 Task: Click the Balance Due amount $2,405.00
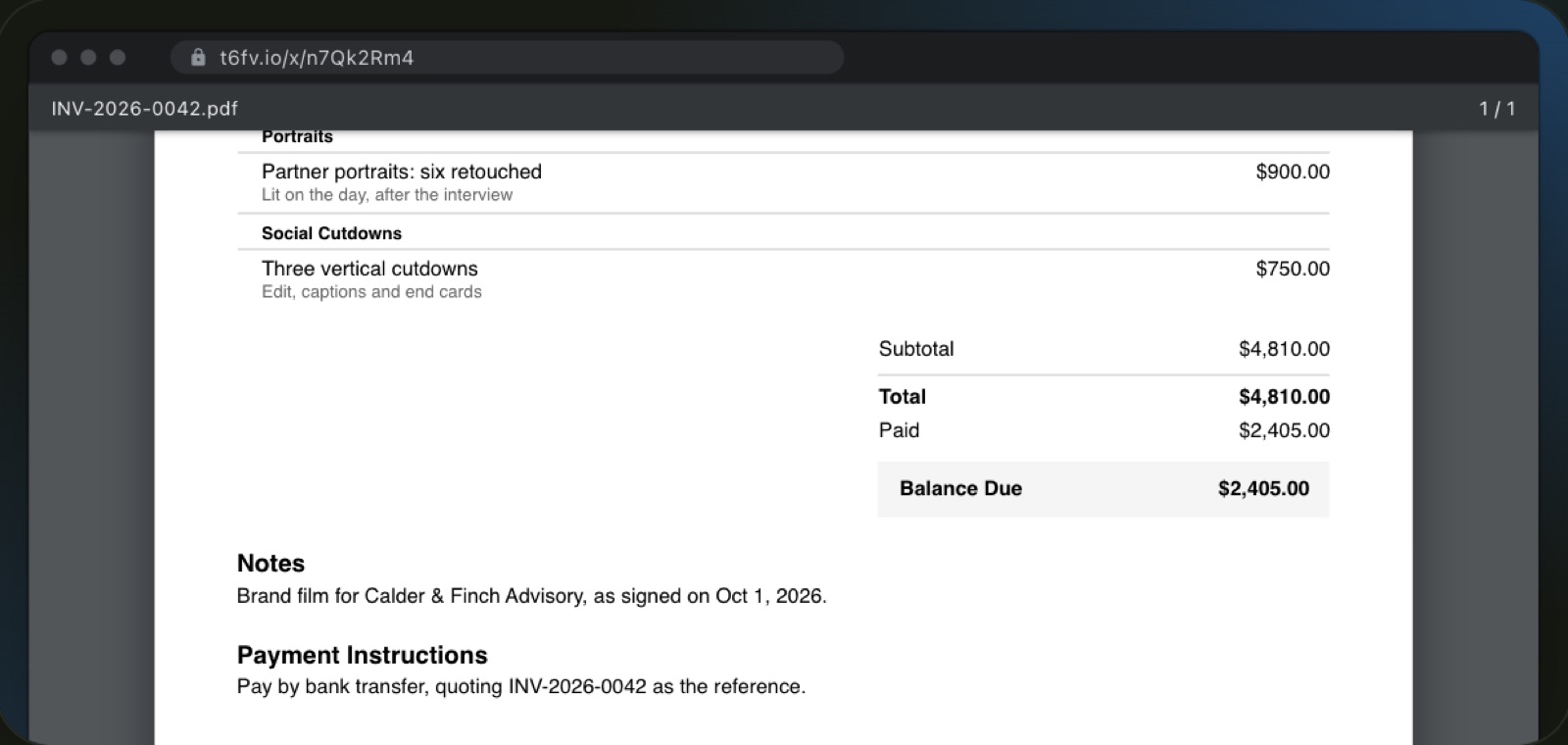pyautogui.click(x=1263, y=488)
